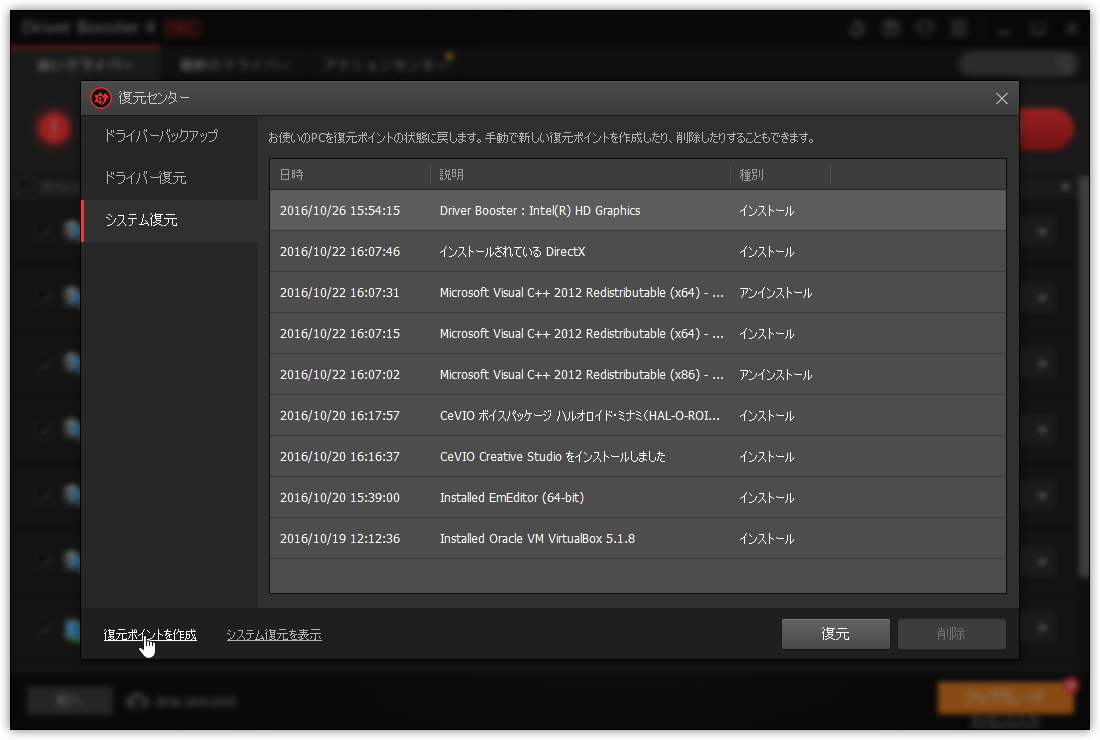Image resolution: width=1100 pixels, height=740 pixels.
Task: Select Visual C++ 2012 Redistributable (x86) entry
Action: click(x=638, y=375)
